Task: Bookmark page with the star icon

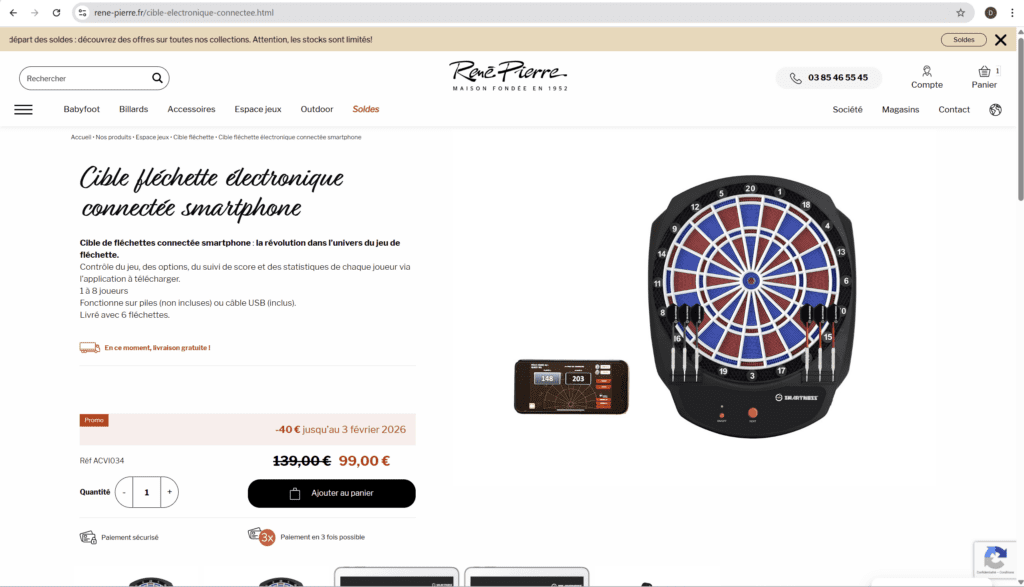Action: [x=961, y=12]
